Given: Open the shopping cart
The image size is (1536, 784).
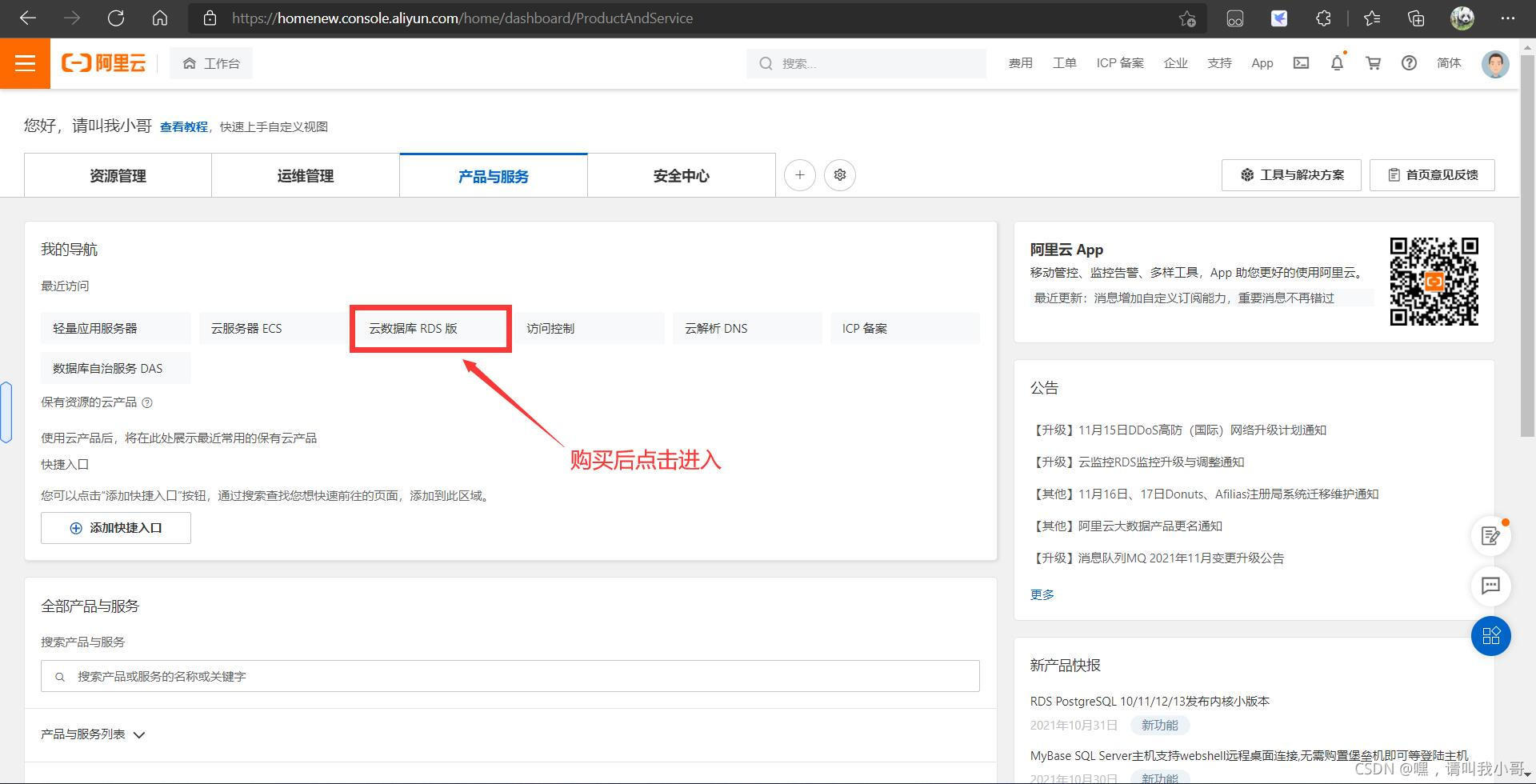Looking at the screenshot, I should 1373,63.
